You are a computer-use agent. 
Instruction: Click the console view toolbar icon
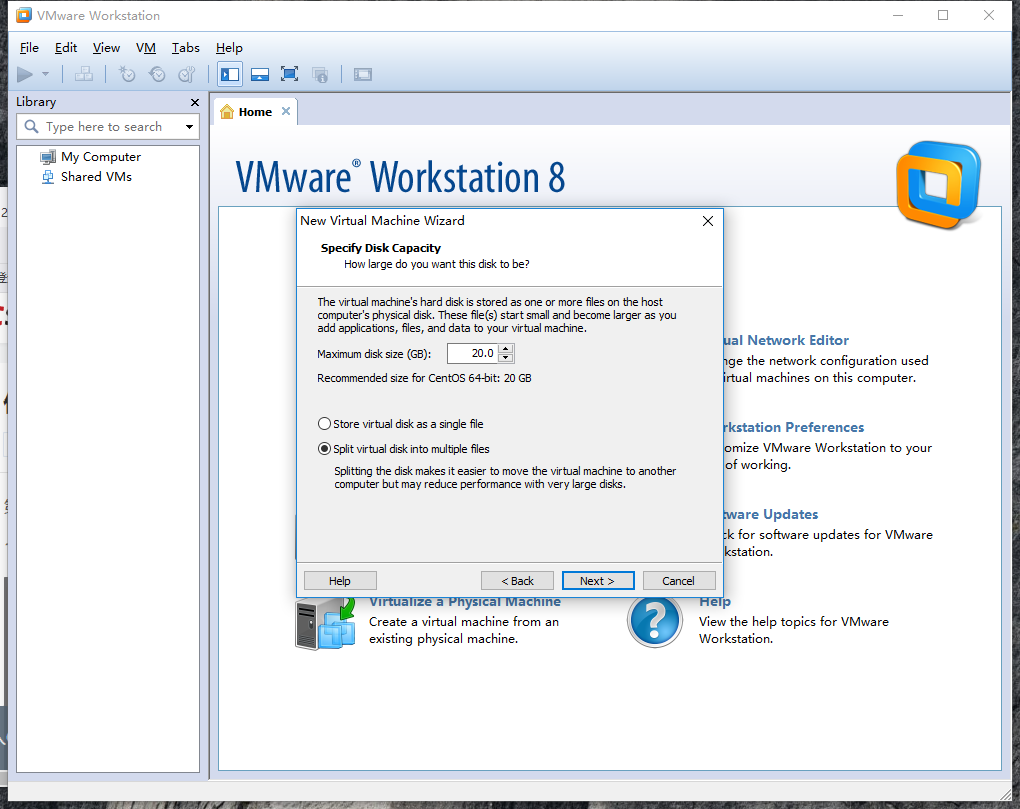point(362,74)
